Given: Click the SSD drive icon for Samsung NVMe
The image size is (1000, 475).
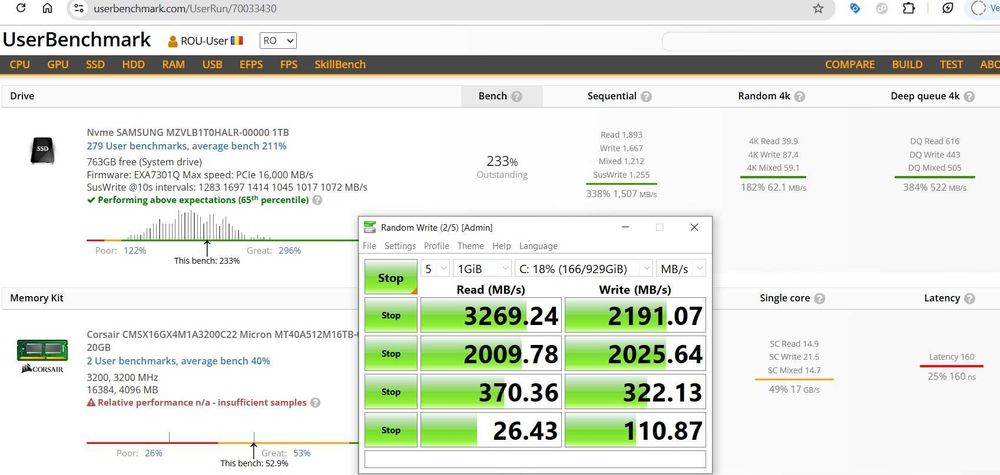Looking at the screenshot, I should point(43,149).
